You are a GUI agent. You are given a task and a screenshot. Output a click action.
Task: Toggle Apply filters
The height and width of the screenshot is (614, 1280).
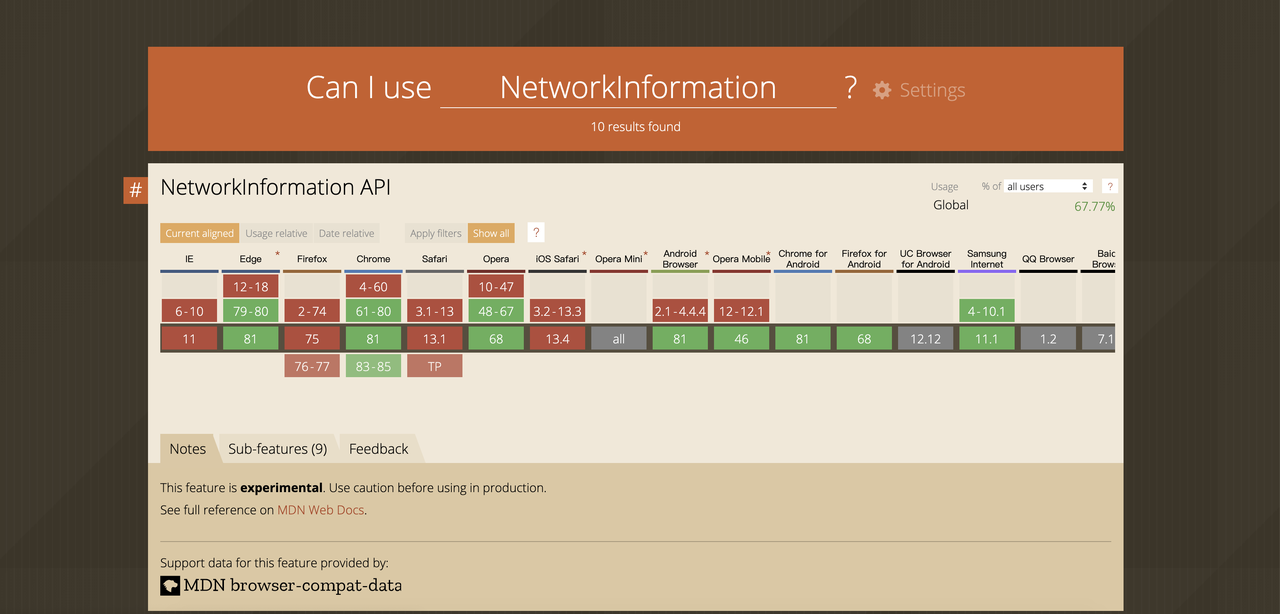pyautogui.click(x=435, y=233)
